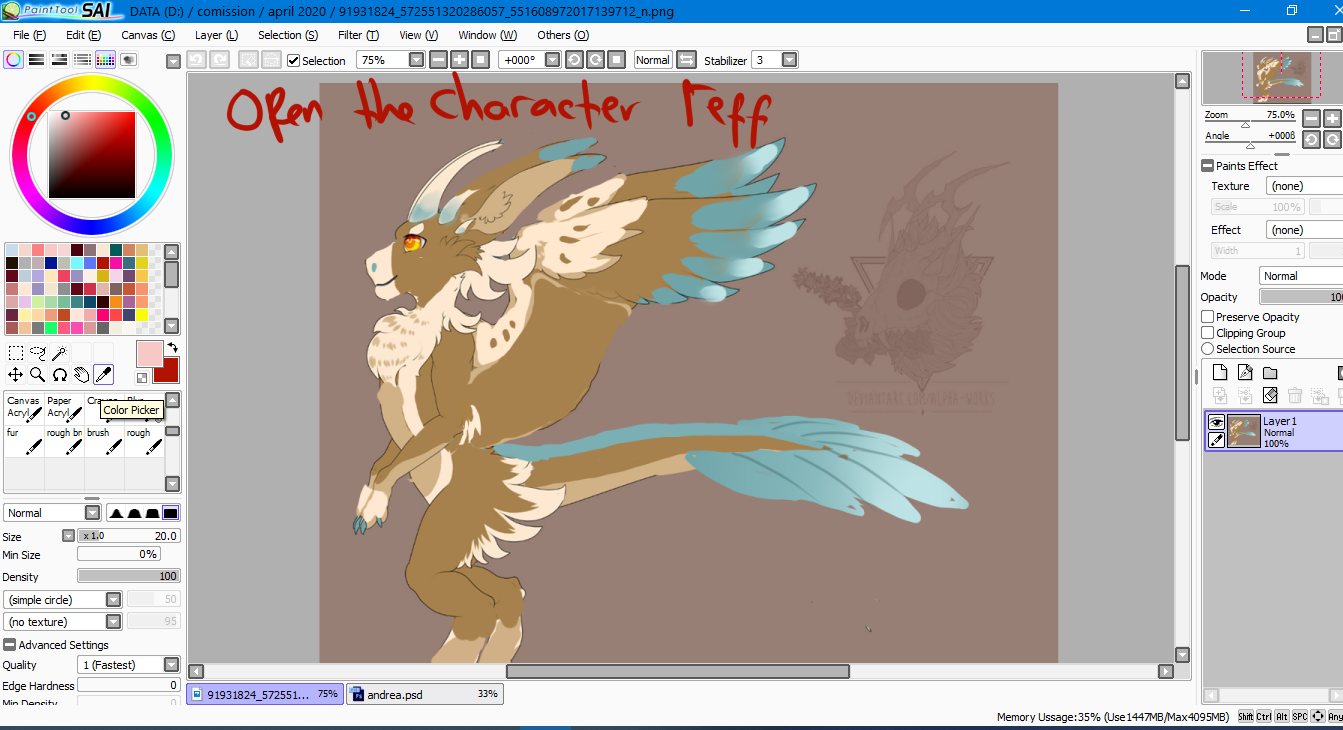The image size is (1343, 730).
Task: Zoom out using navigator minus button
Action: tap(1312, 118)
